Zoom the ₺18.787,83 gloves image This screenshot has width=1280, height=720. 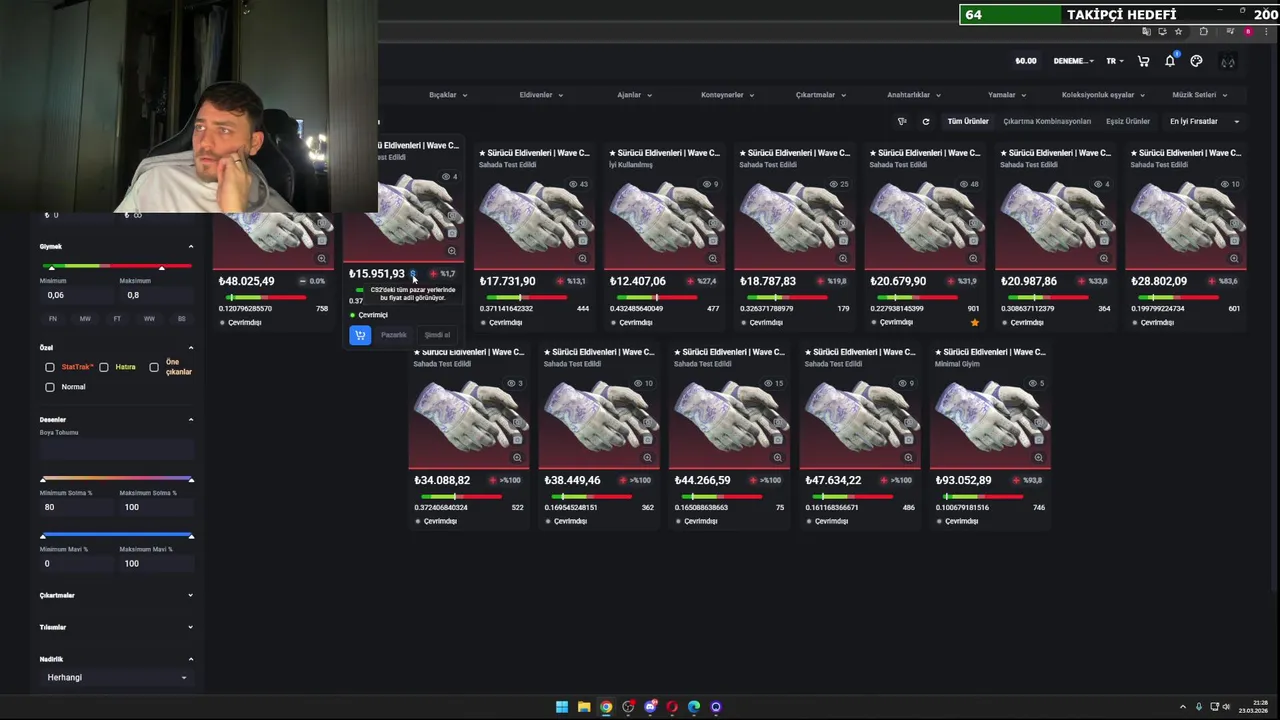pyautogui.click(x=843, y=258)
